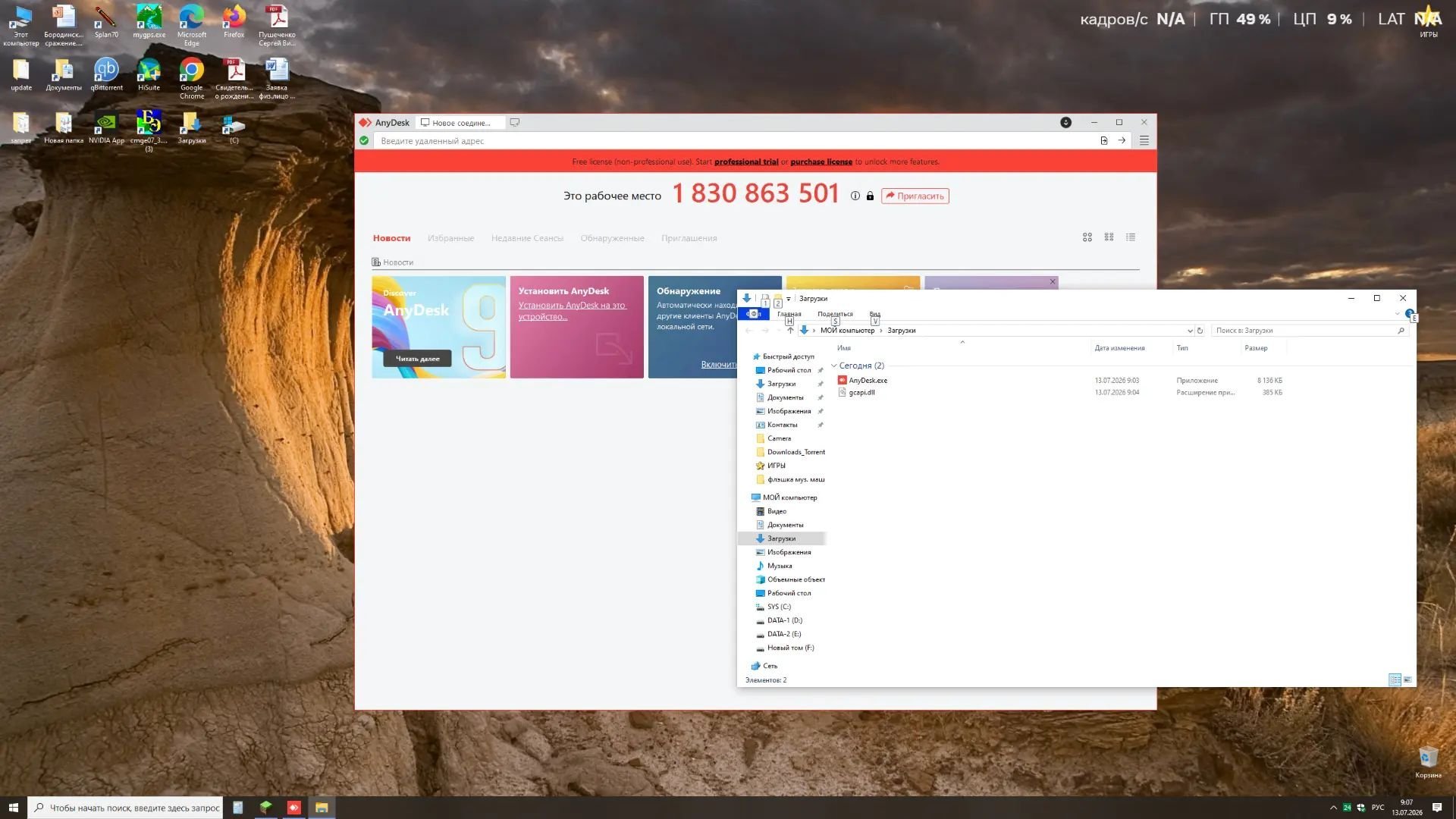Screen dimensions: 1456x819
Task: Click the file transfer icon in AnyDesk address bar
Action: [x=1104, y=140]
